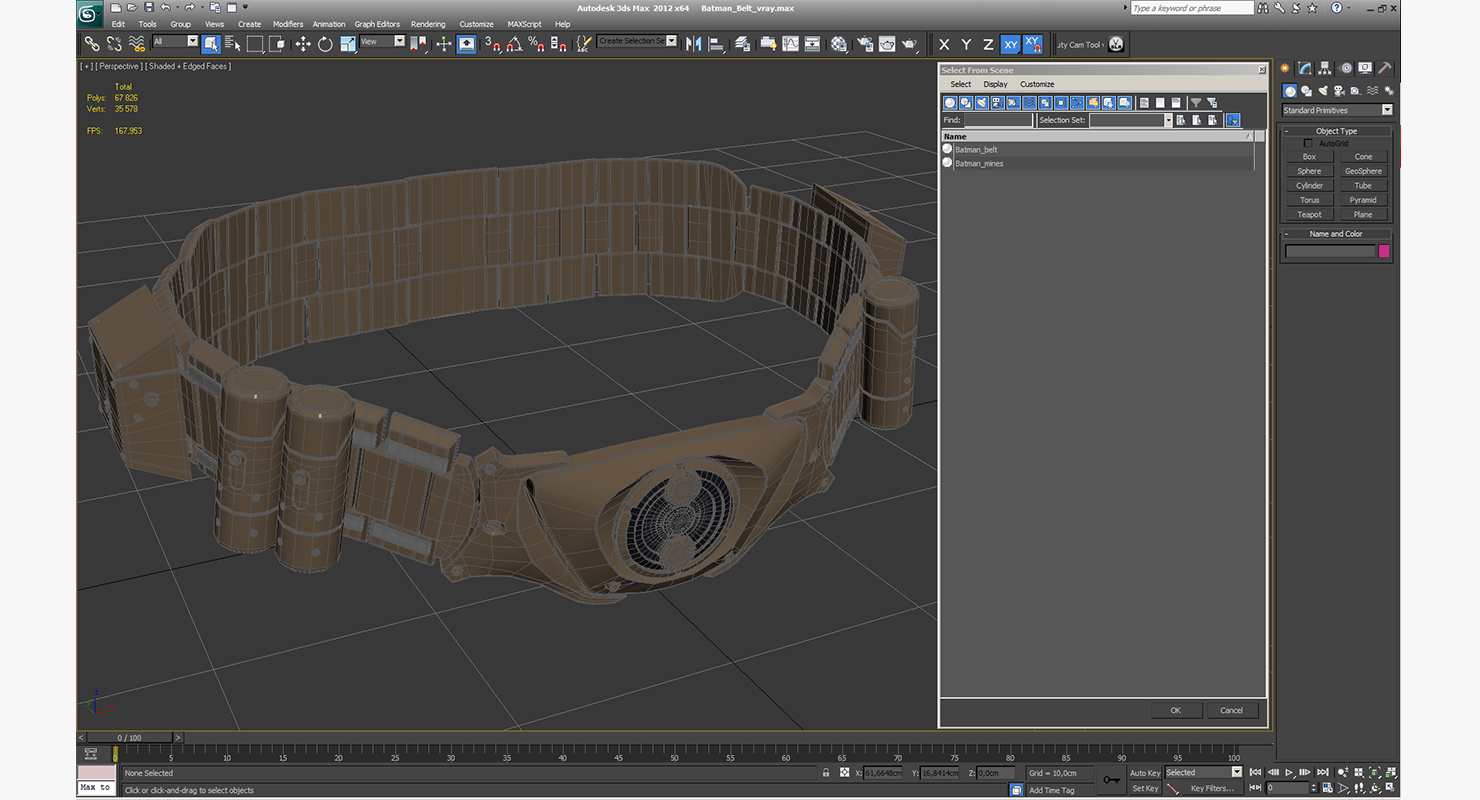
Task: Open the Align tool
Action: tap(716, 44)
